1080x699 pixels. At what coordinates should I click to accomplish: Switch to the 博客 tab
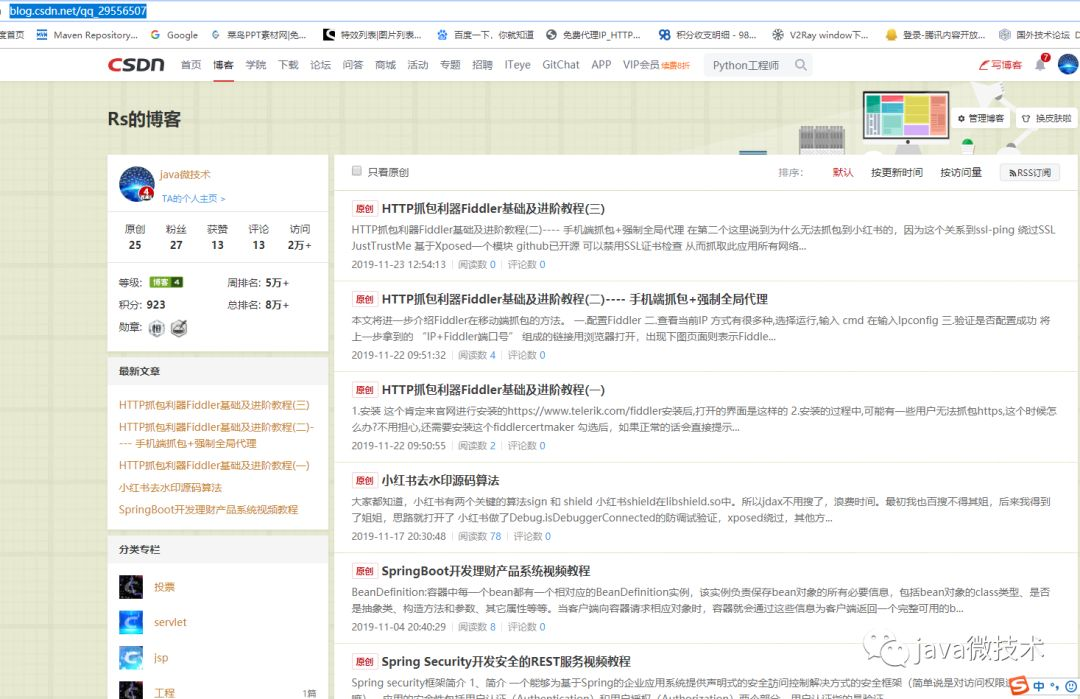[222, 63]
